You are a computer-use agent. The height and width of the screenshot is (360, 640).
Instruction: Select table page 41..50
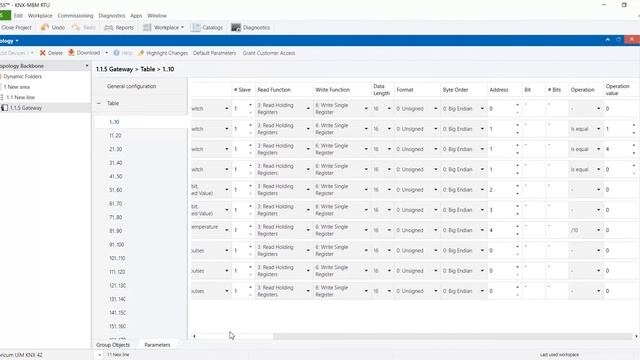point(116,176)
